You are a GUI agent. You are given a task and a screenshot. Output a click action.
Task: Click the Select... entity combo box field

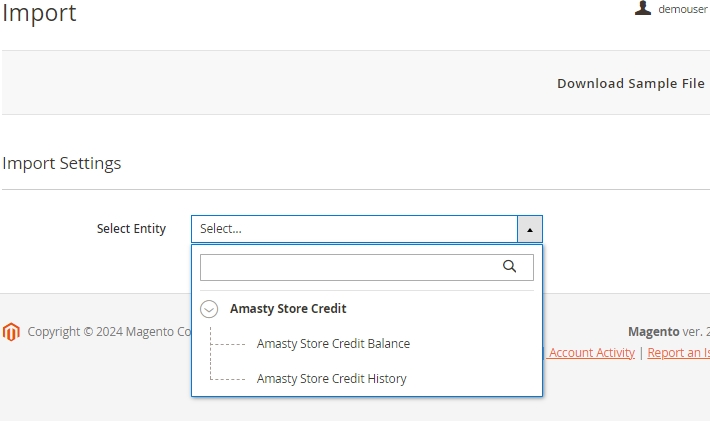pos(355,229)
